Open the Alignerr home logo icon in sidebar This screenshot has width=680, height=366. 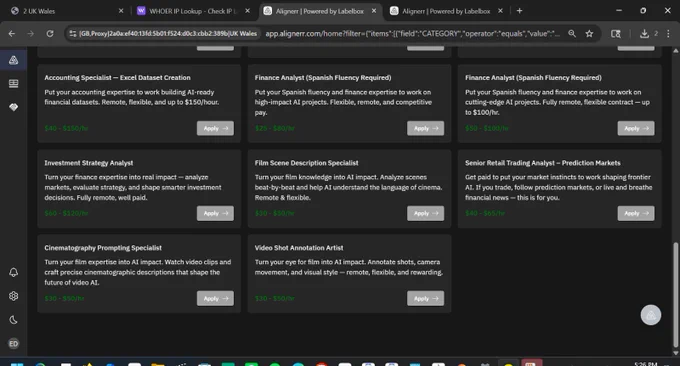point(13,60)
